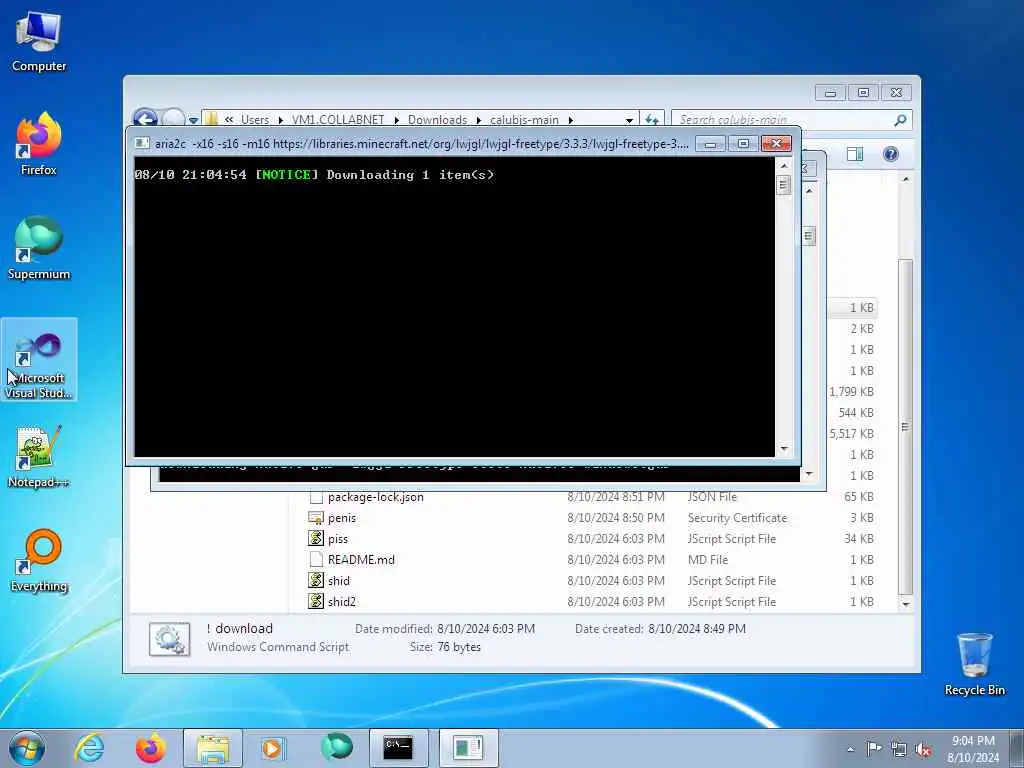Image resolution: width=1024 pixels, height=768 pixels.
Task: Show hidden tray icons arrow
Action: [850, 749]
